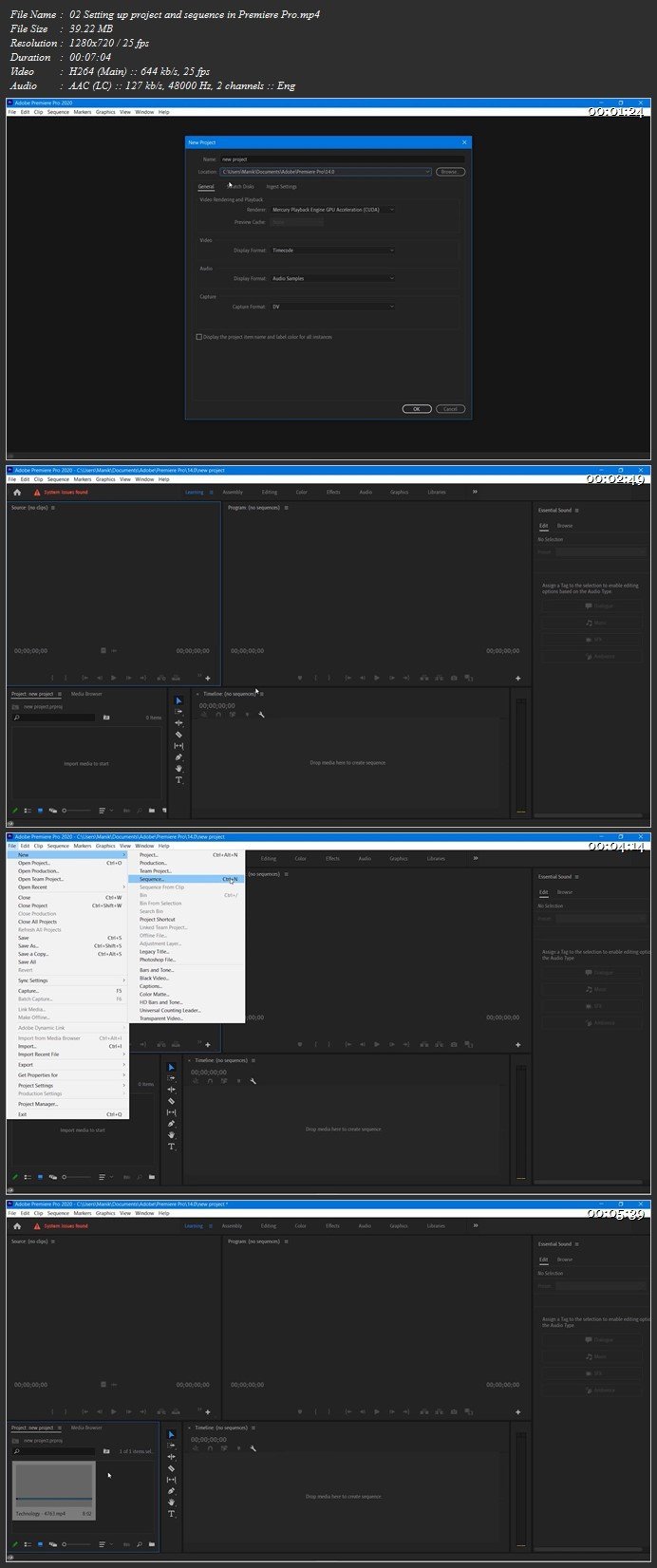Open the project Location path dropdown
This screenshot has width=657, height=1568.
coord(326,172)
